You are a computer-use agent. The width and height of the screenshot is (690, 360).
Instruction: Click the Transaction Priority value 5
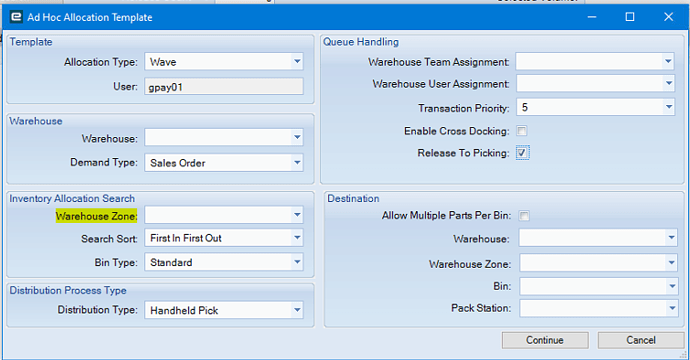point(525,107)
